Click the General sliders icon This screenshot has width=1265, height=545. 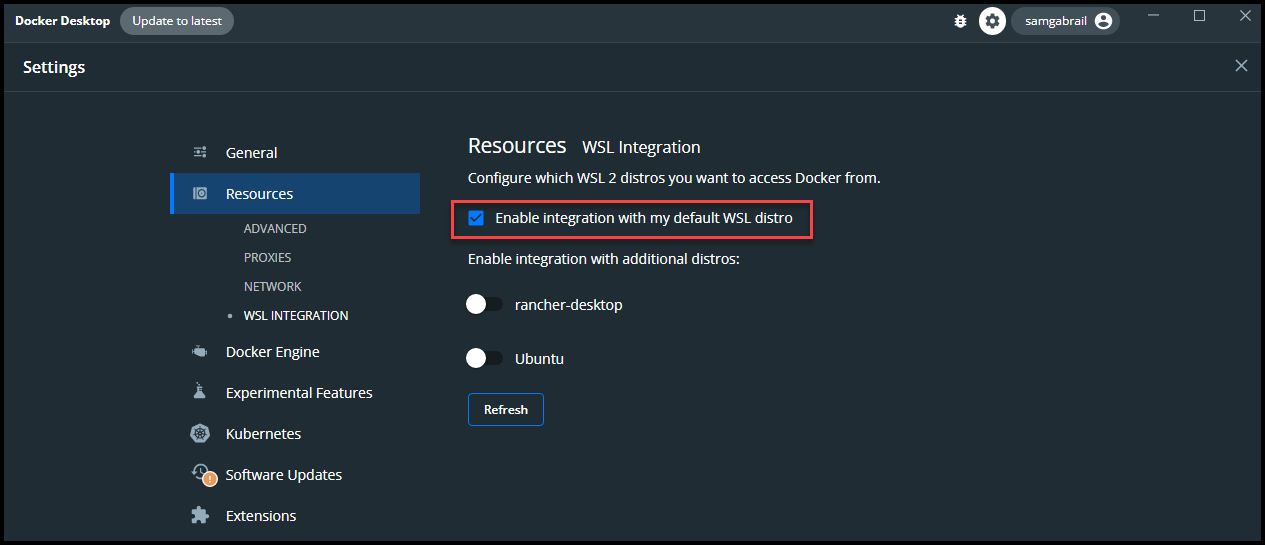(200, 152)
